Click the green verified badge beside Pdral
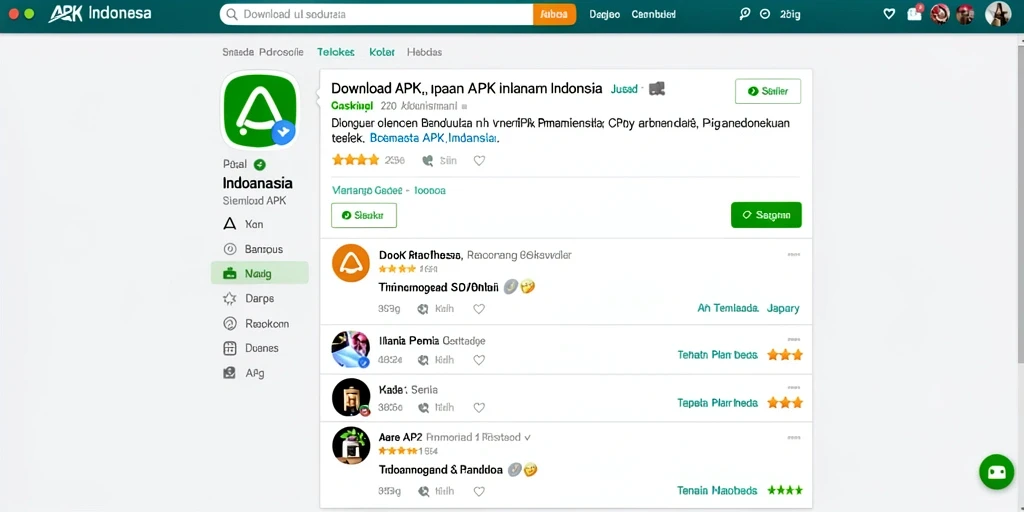This screenshot has width=1024, height=512. (260, 165)
